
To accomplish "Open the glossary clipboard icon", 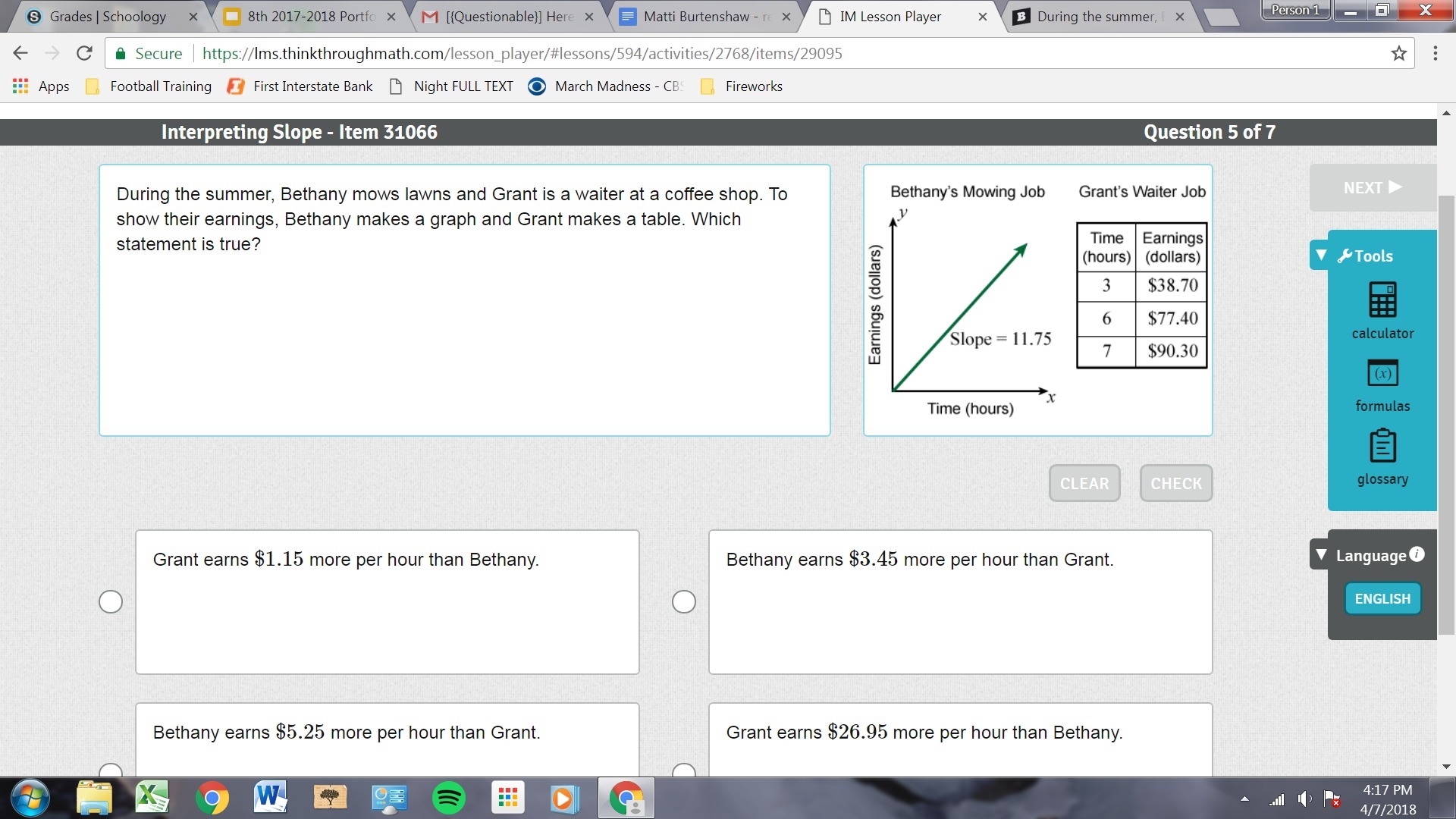I will [1382, 446].
